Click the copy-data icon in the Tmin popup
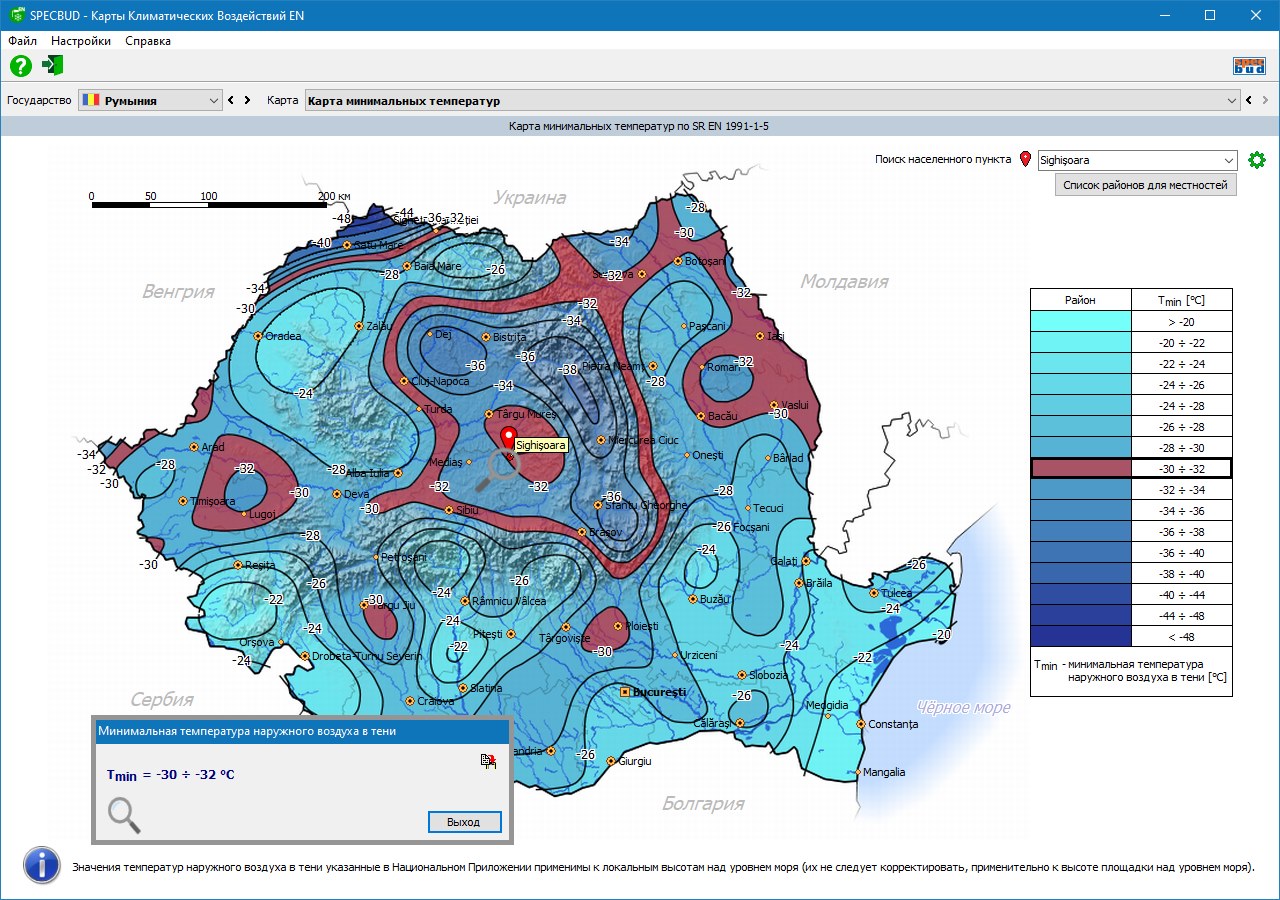This screenshot has height=900, width=1280. point(488,761)
